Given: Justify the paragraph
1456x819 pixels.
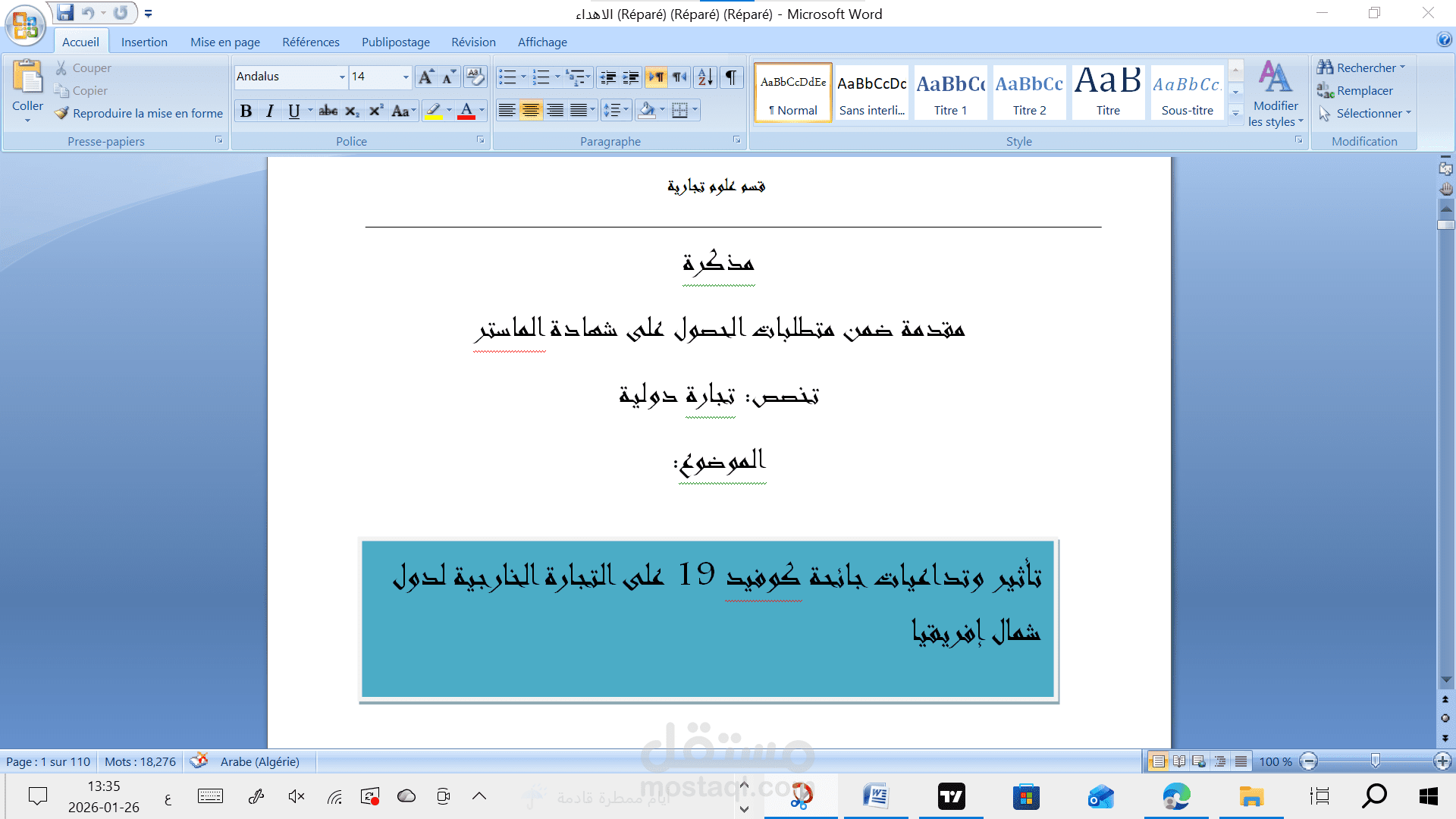Looking at the screenshot, I should (x=579, y=111).
